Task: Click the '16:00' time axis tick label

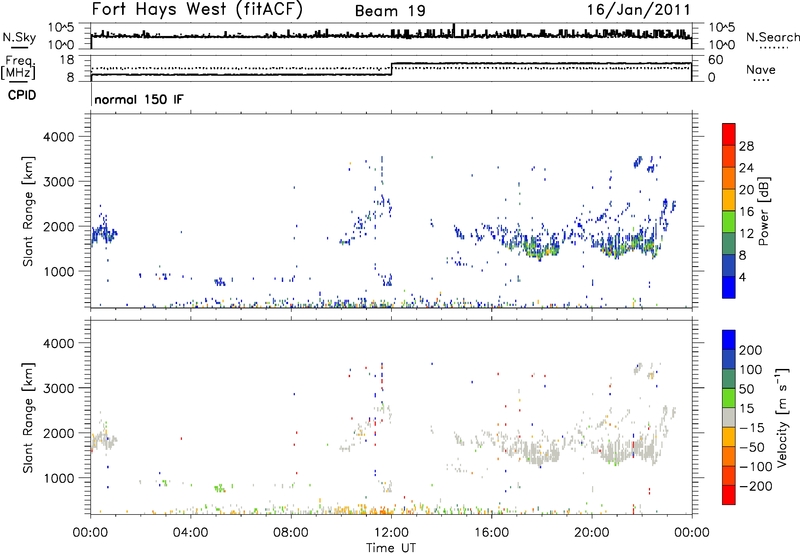Action: [x=492, y=533]
